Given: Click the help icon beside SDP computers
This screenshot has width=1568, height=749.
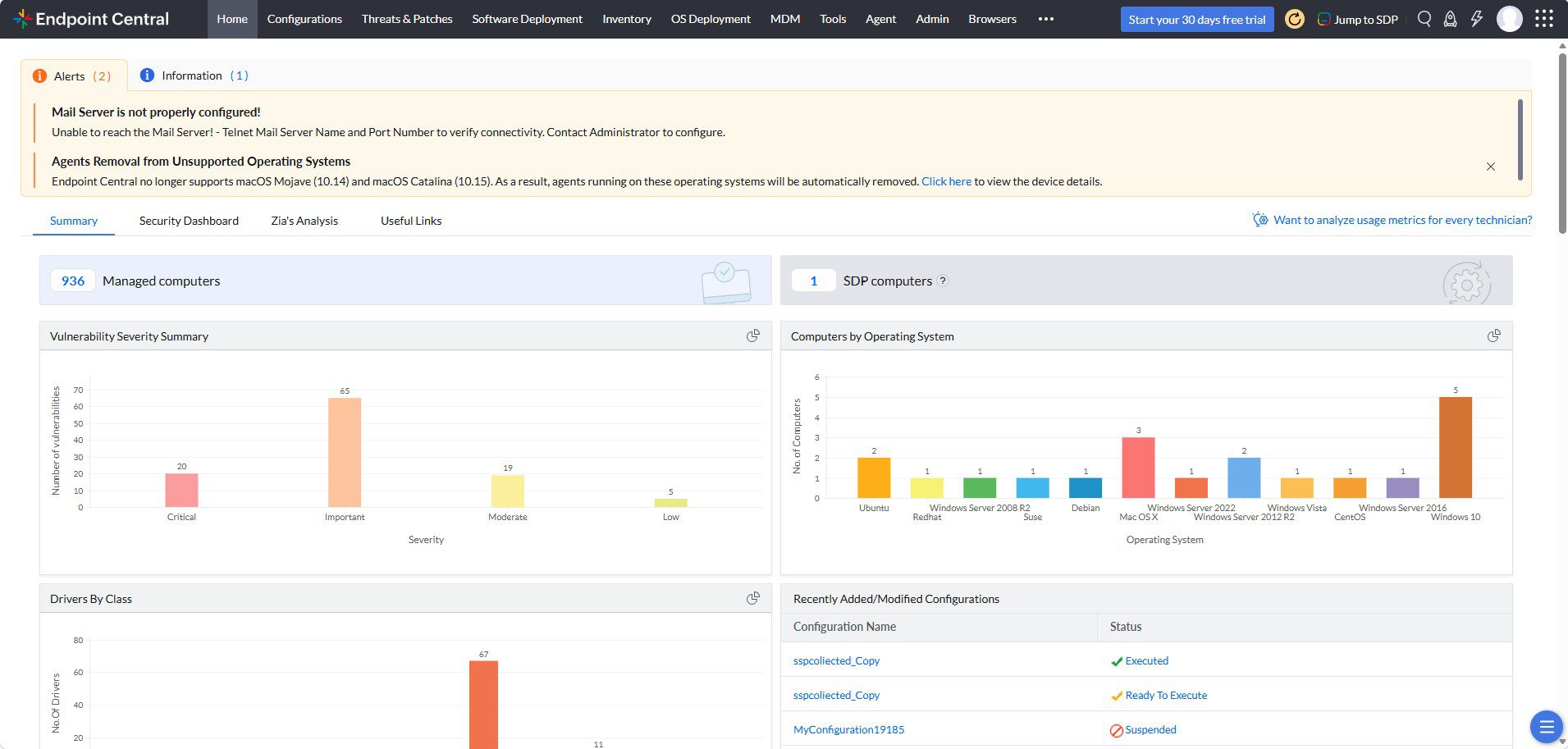Looking at the screenshot, I should [943, 281].
